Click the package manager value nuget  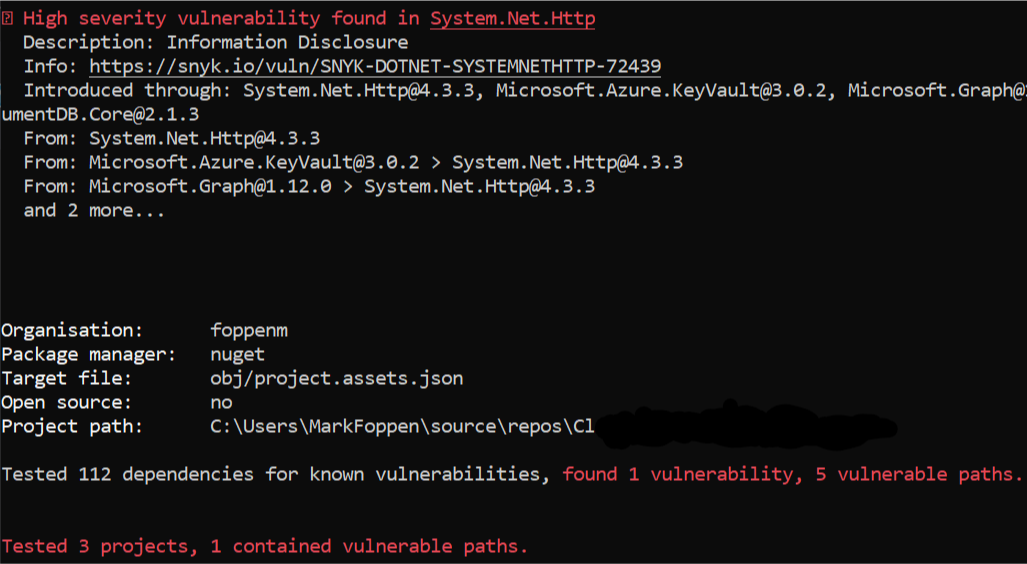[237, 354]
